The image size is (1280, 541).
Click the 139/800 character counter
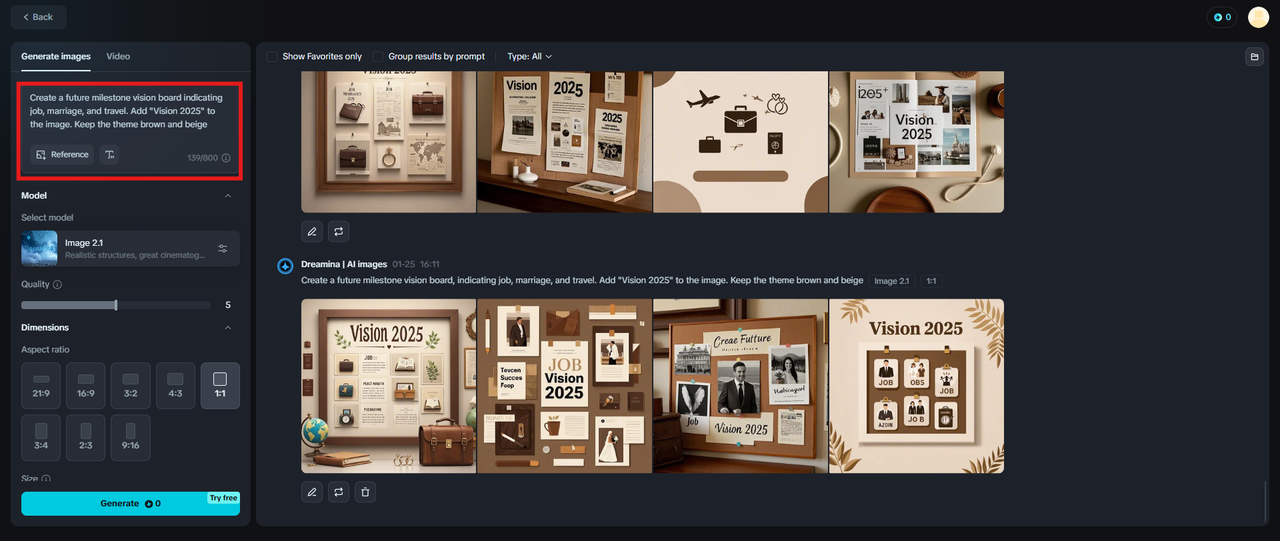click(202, 158)
